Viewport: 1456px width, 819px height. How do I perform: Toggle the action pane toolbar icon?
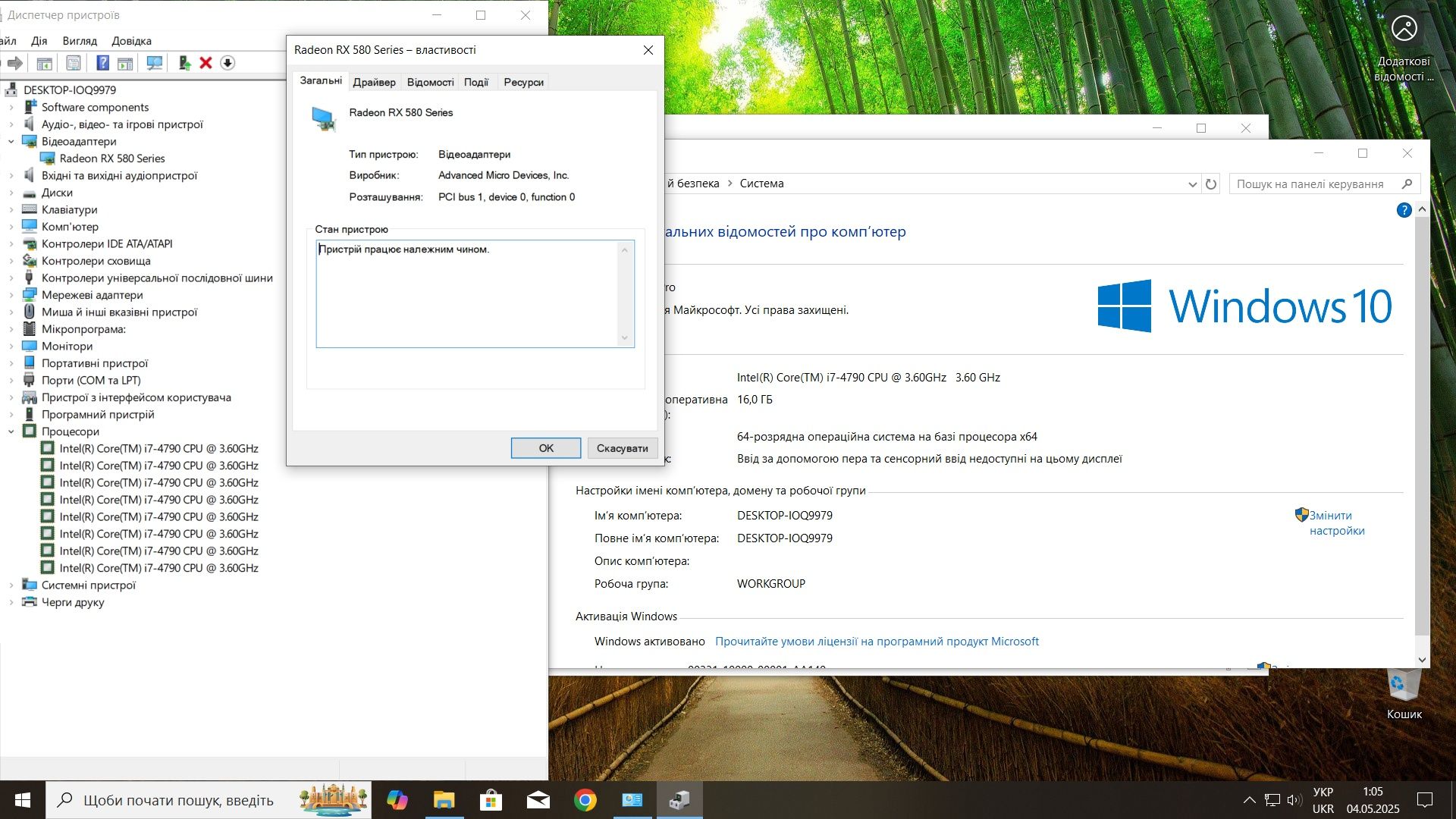125,63
